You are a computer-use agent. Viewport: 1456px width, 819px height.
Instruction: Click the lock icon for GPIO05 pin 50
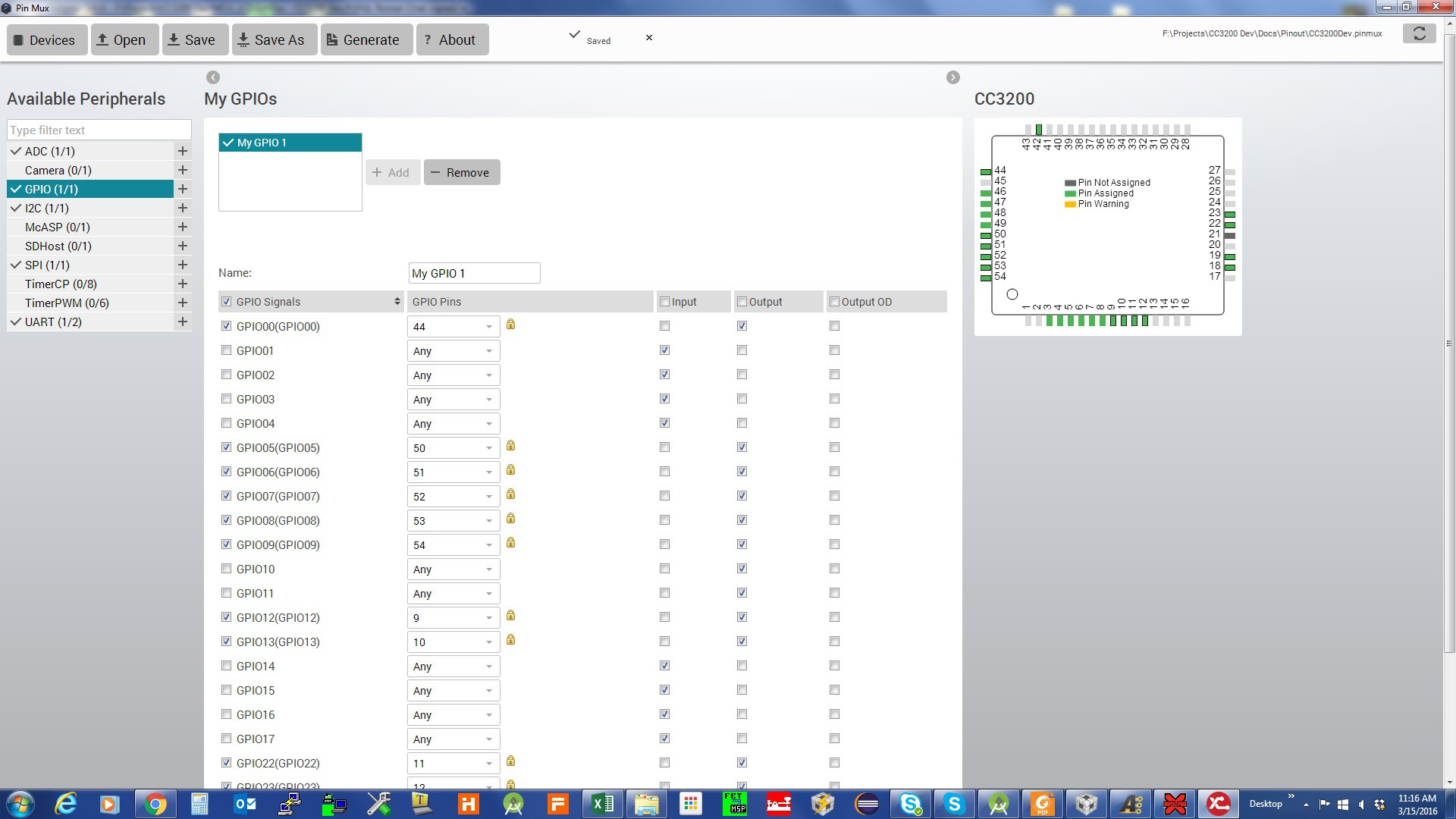[511, 446]
